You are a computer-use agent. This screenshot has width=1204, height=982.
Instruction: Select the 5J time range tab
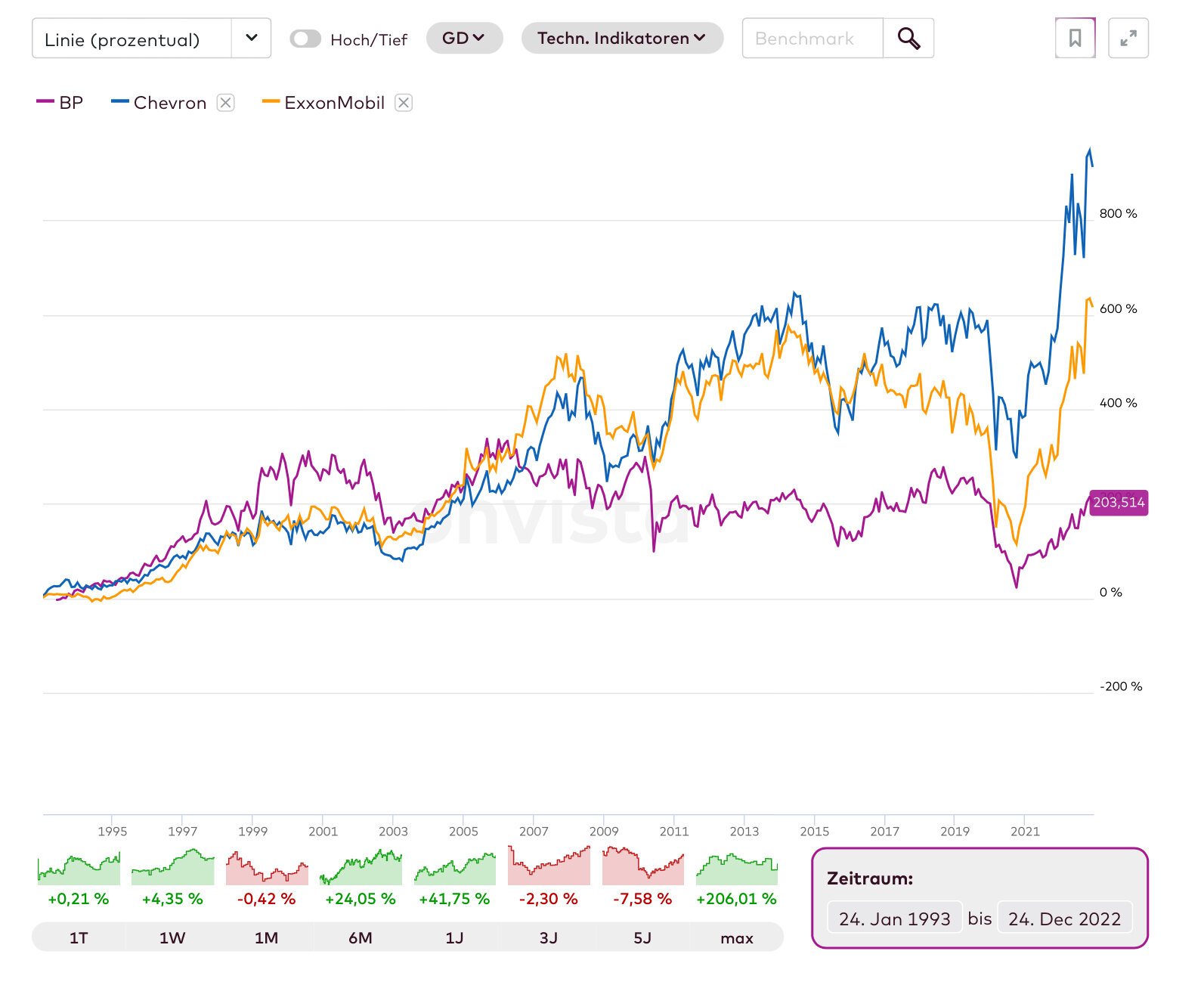point(642,938)
